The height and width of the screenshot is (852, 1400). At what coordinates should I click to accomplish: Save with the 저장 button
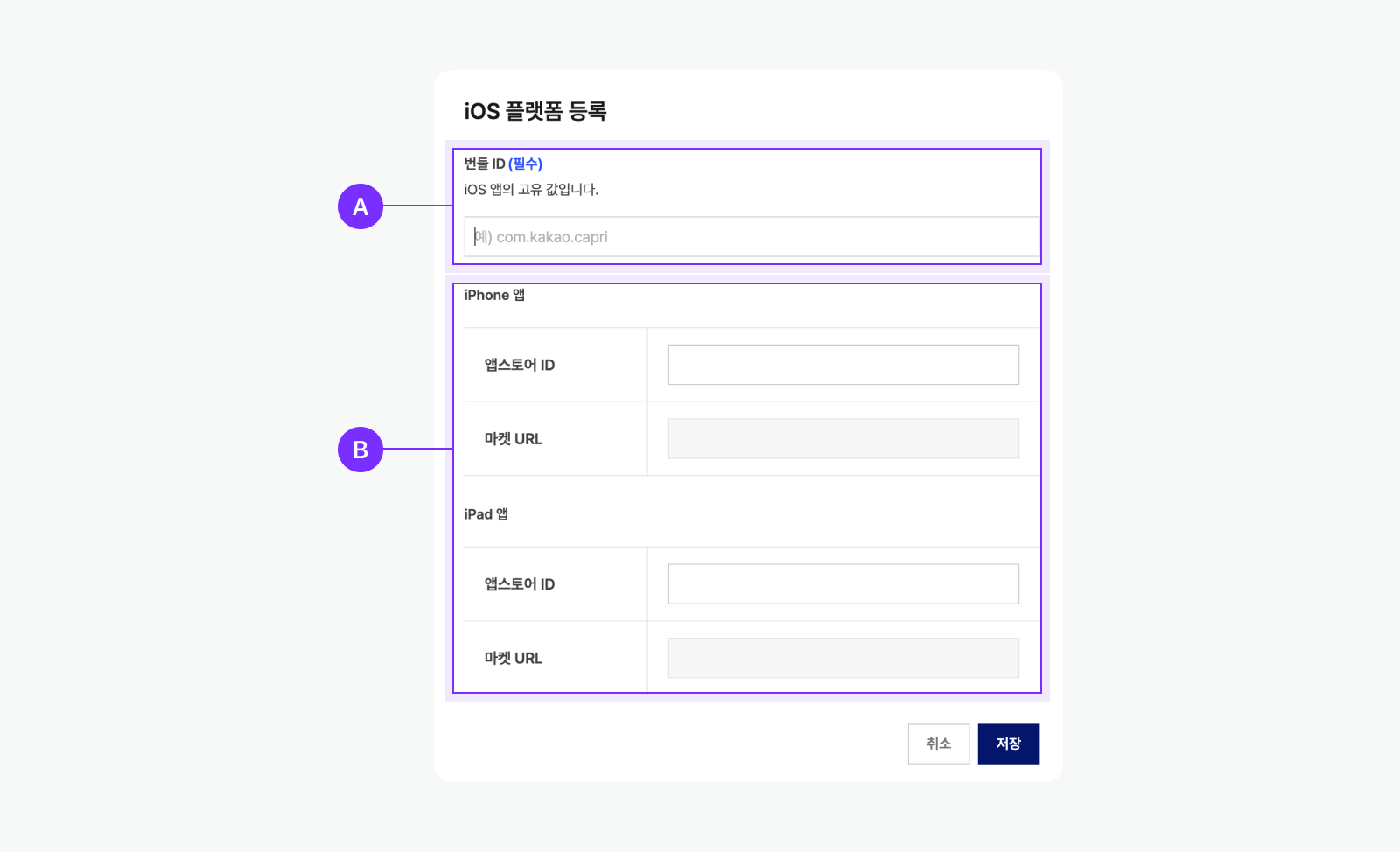(1008, 744)
